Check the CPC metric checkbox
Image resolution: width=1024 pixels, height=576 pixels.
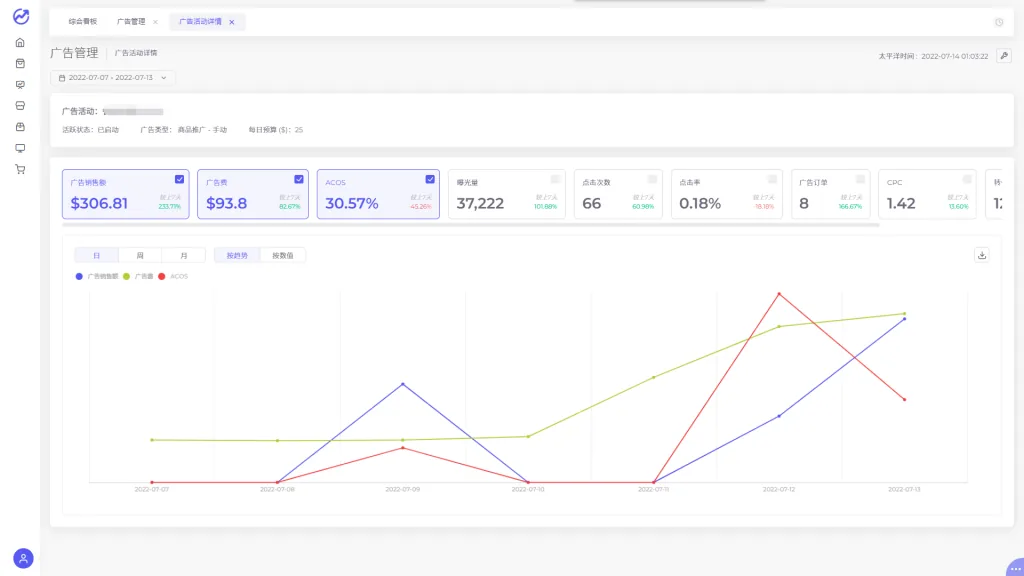coord(967,179)
